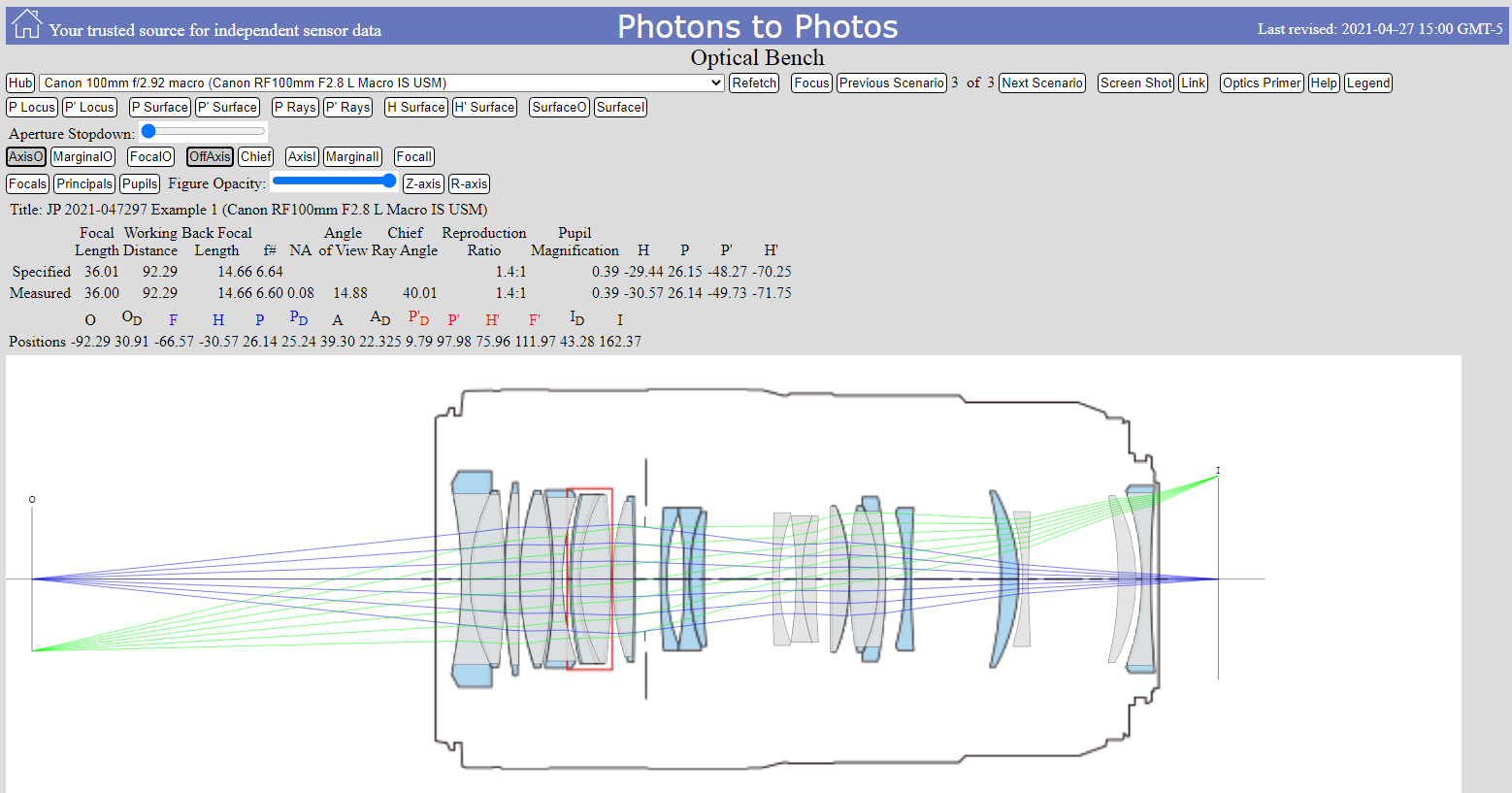
Task: Click the Figure Opacity slider
Action: pyautogui.click(x=334, y=181)
